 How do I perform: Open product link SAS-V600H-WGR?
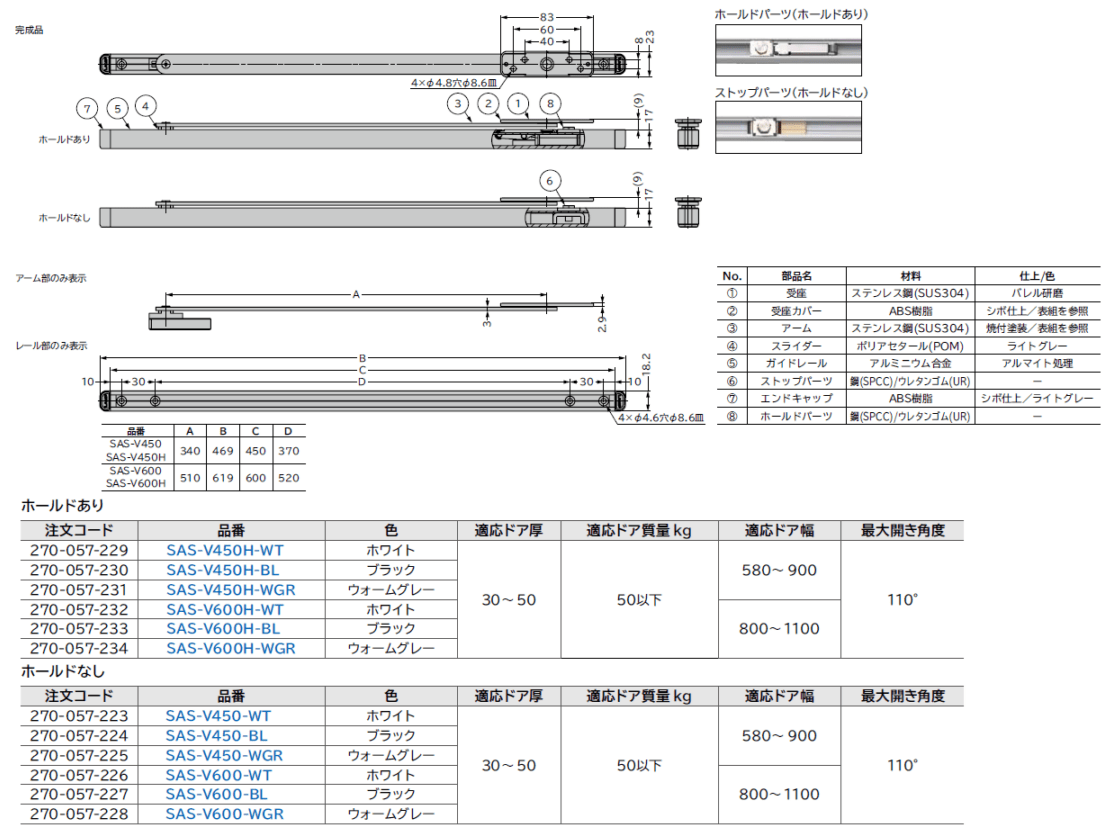click(231, 649)
